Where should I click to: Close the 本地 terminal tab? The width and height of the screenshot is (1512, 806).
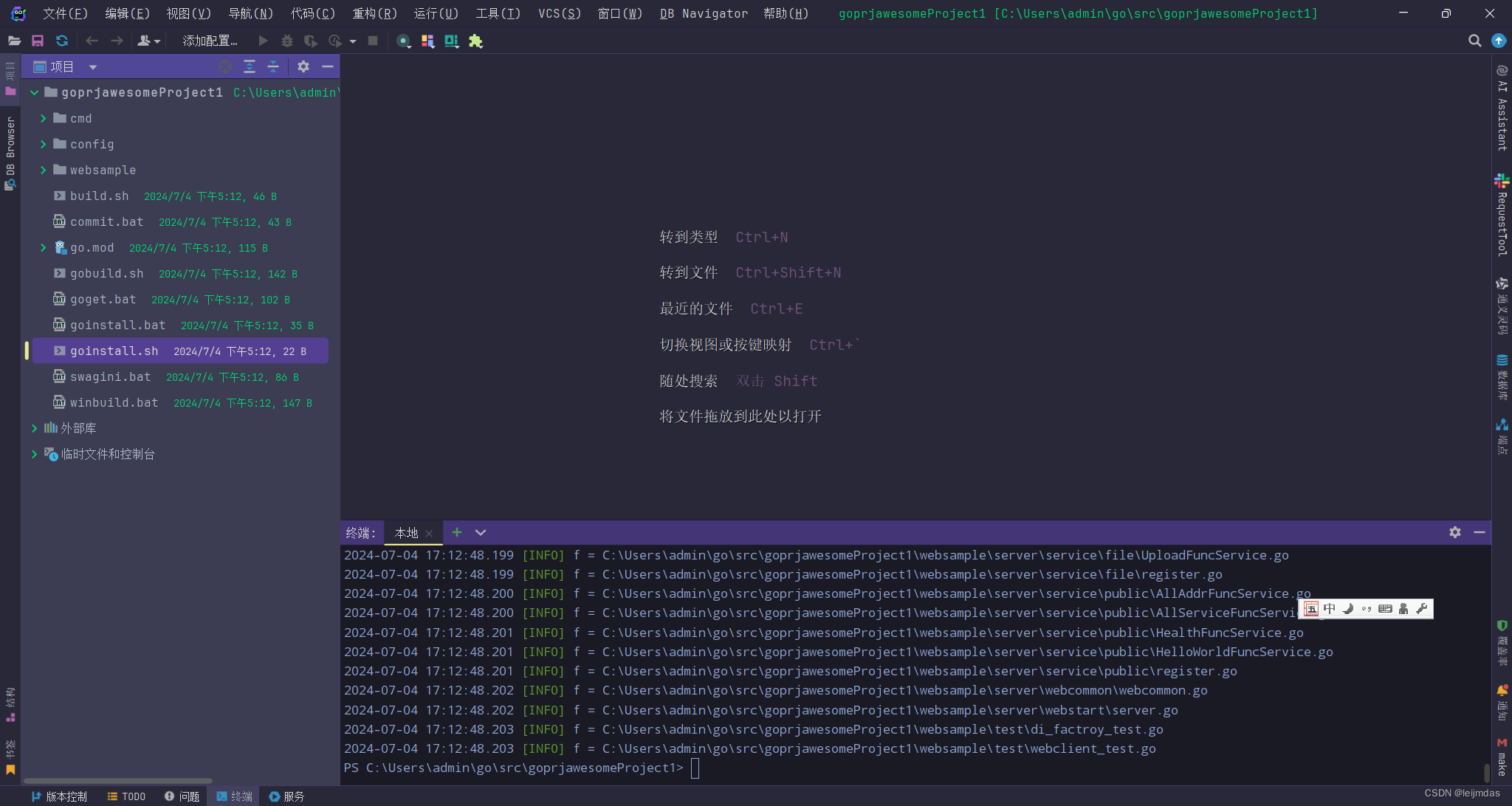(429, 534)
